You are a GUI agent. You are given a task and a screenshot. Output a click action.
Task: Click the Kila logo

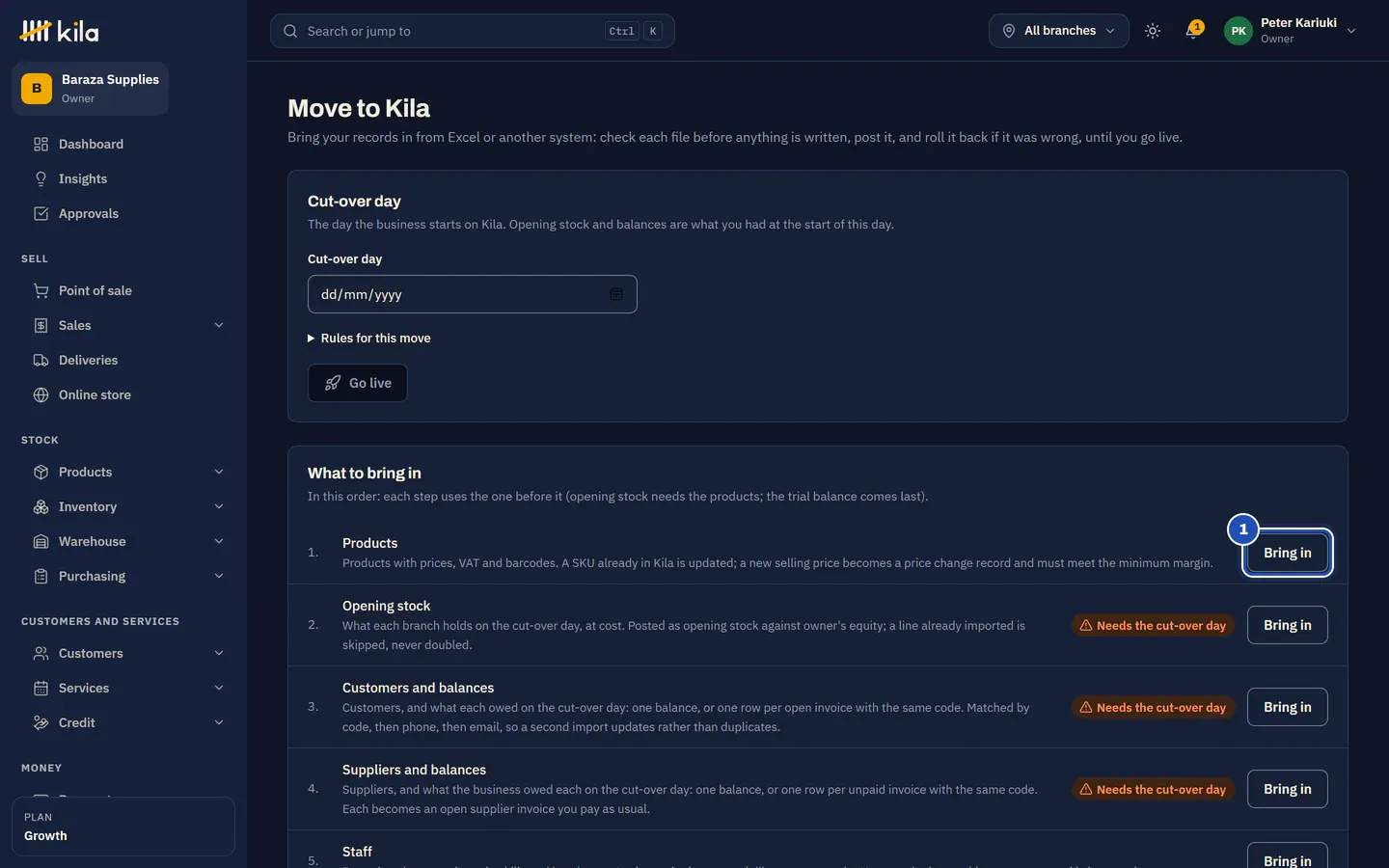59,31
